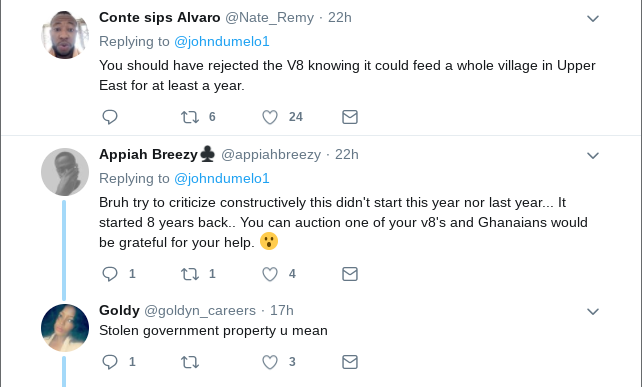Reply to Appiah Breezy's tweet

[x=110, y=274]
